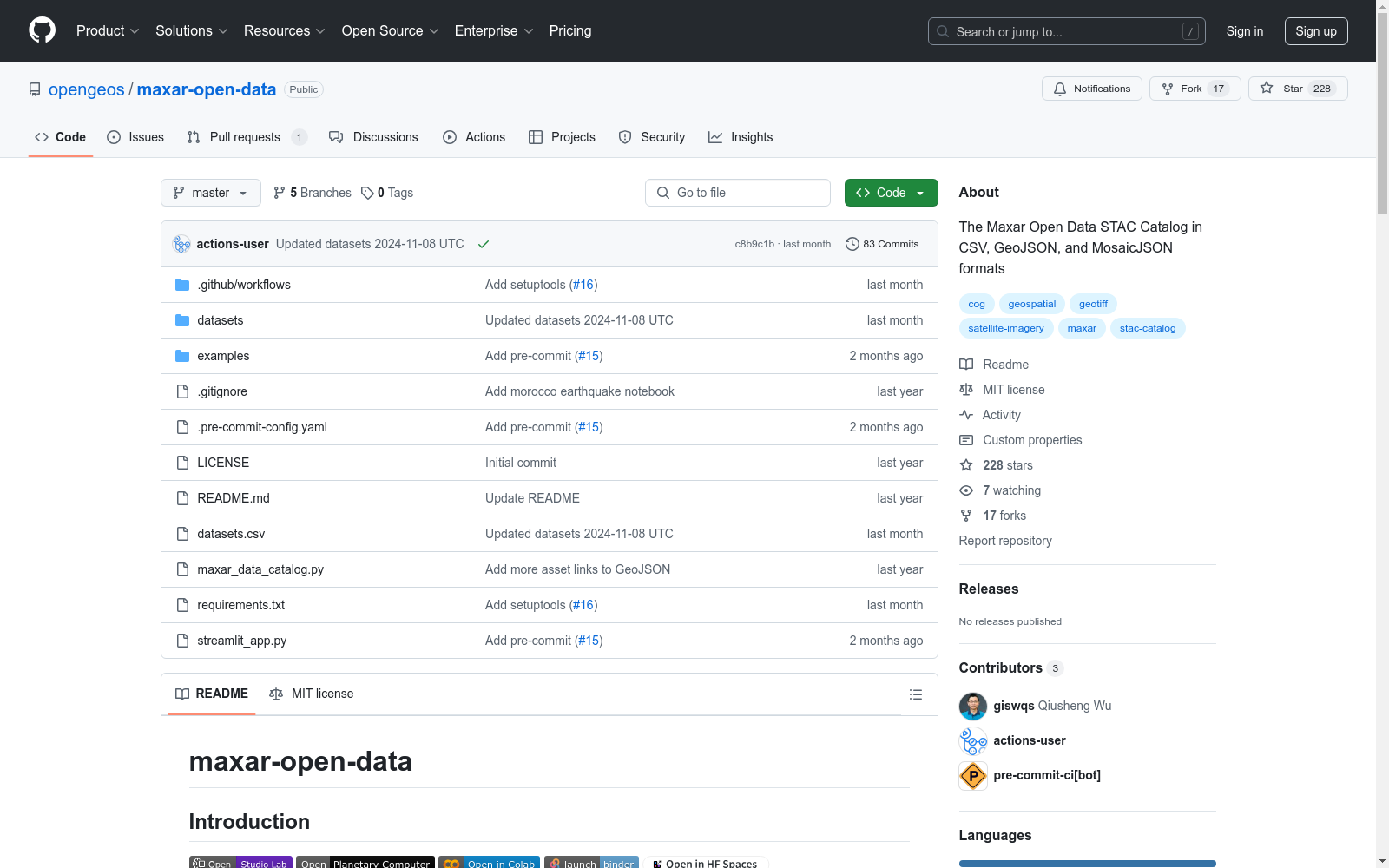Click the datasets folder icon
This screenshot has width=1389, height=868.
coord(182,320)
